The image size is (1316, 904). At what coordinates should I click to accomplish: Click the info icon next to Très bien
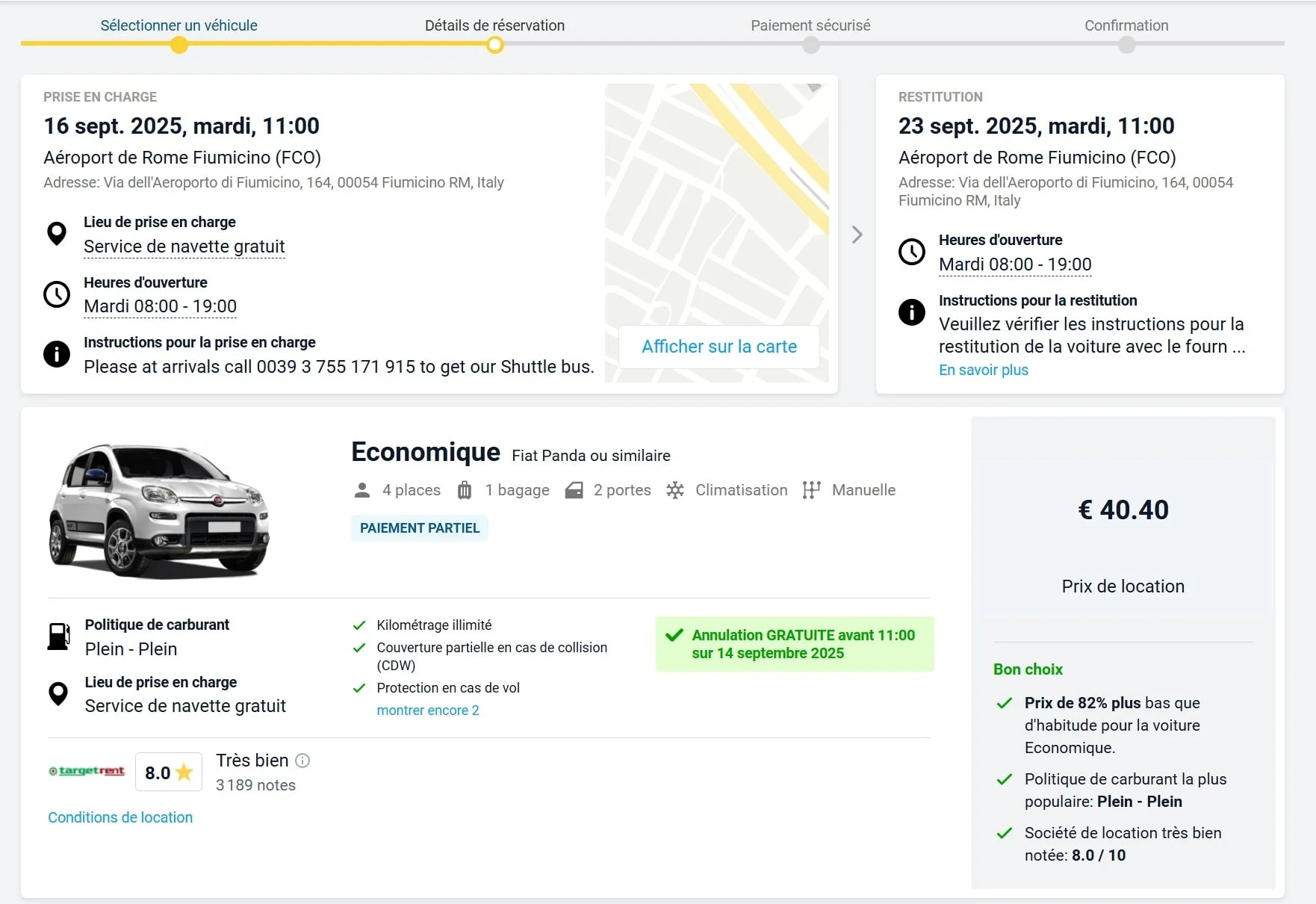[302, 761]
